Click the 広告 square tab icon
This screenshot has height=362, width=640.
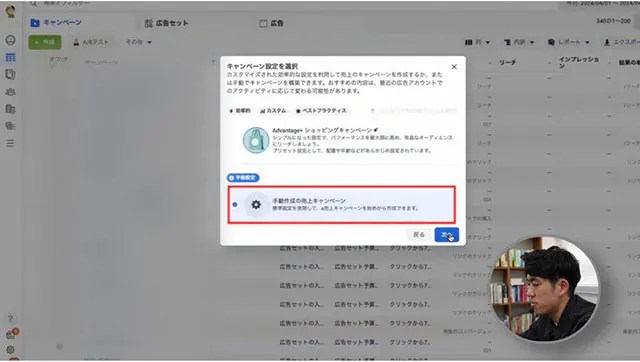tap(263, 23)
